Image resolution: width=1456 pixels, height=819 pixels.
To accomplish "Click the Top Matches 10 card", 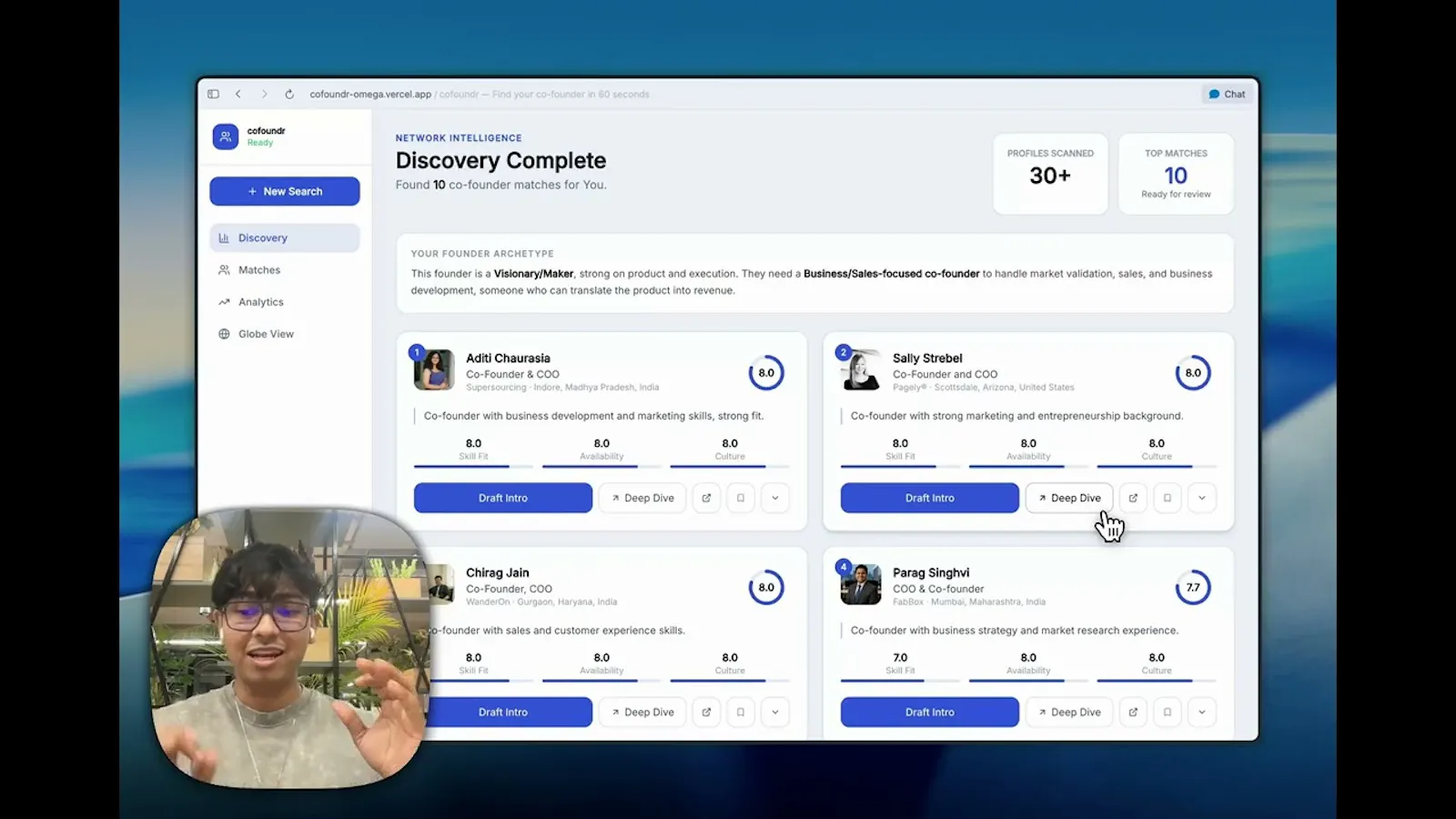I will [1176, 174].
